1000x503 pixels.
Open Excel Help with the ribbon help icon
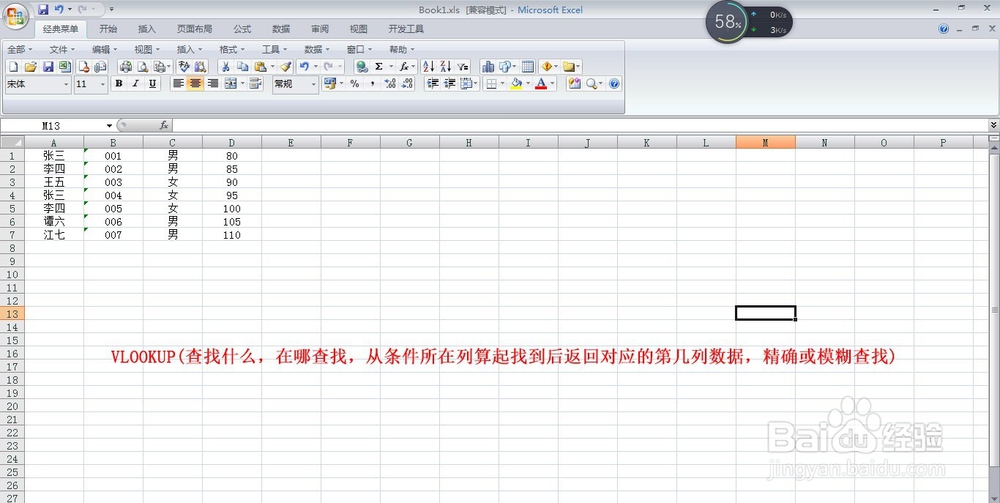click(x=944, y=29)
